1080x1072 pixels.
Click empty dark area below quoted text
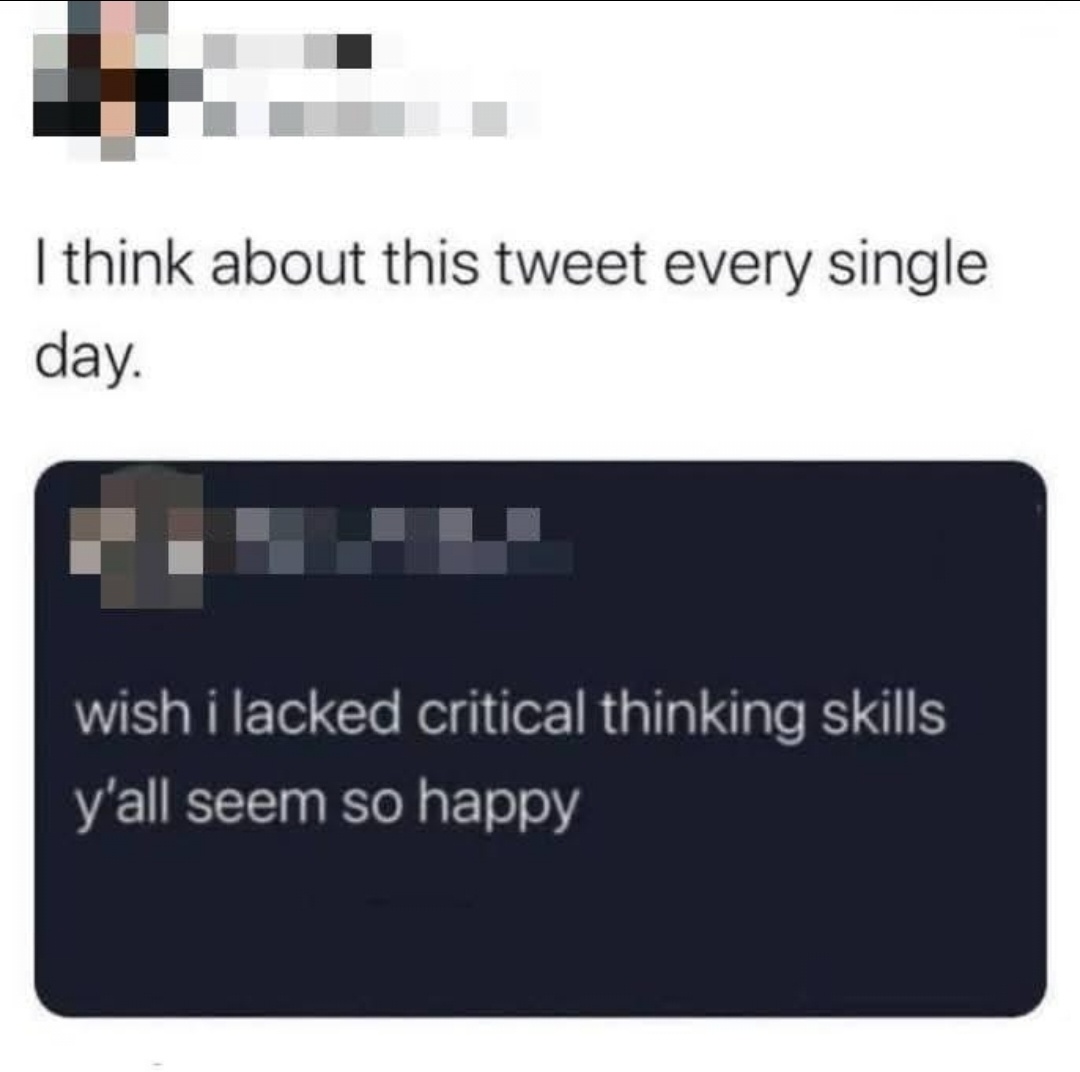click(540, 923)
